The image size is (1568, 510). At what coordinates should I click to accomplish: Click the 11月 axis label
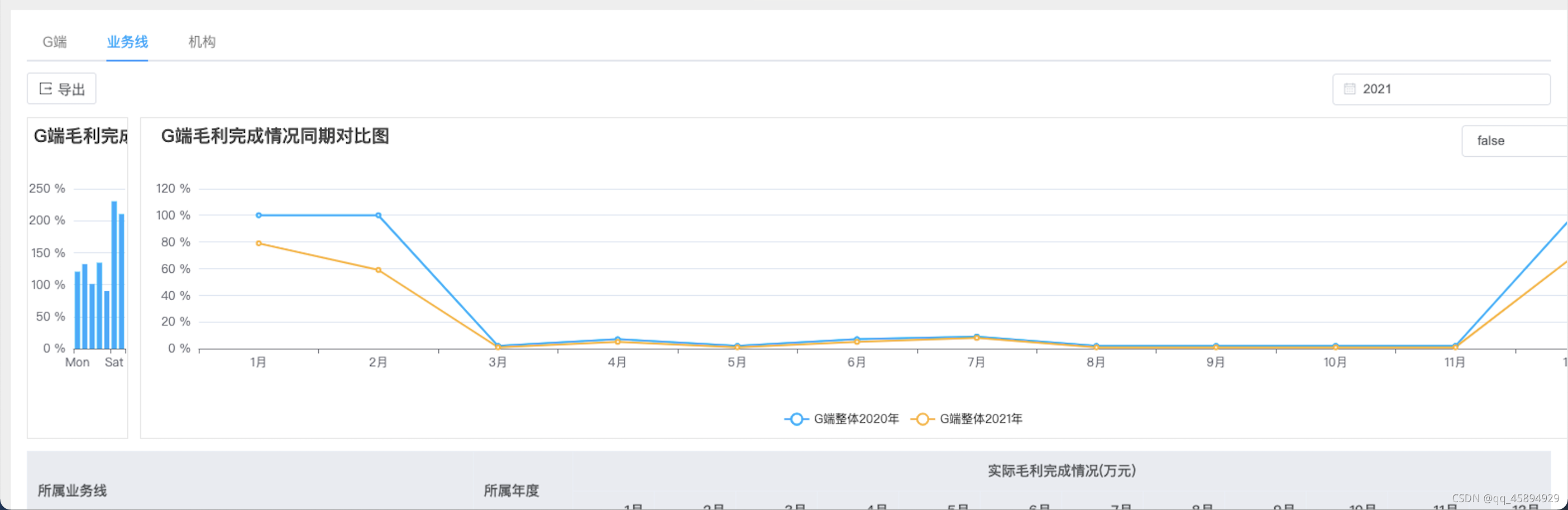(x=1454, y=362)
